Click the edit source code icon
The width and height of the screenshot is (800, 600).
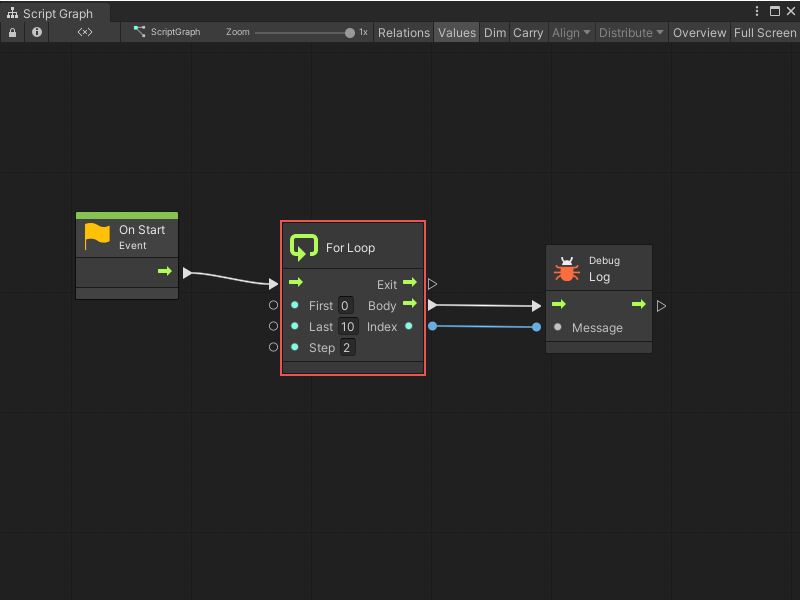click(x=84, y=32)
